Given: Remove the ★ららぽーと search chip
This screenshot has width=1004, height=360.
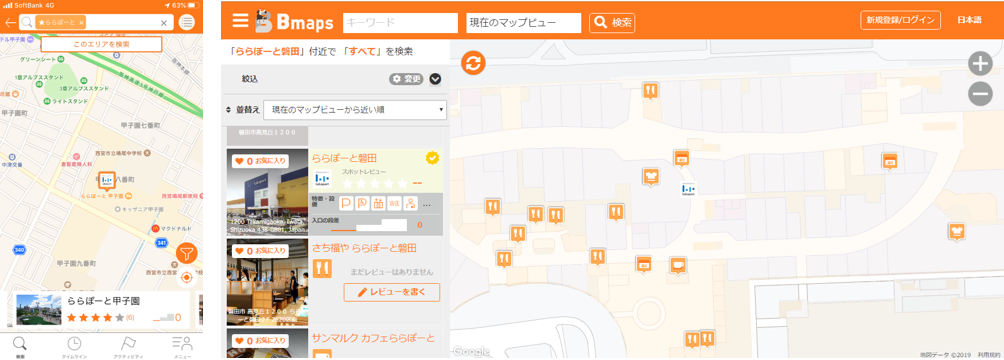Looking at the screenshot, I should 81,23.
